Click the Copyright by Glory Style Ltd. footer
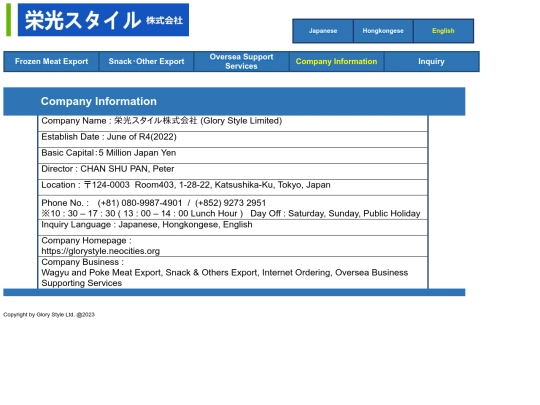The width and height of the screenshot is (540, 405). click(49, 315)
